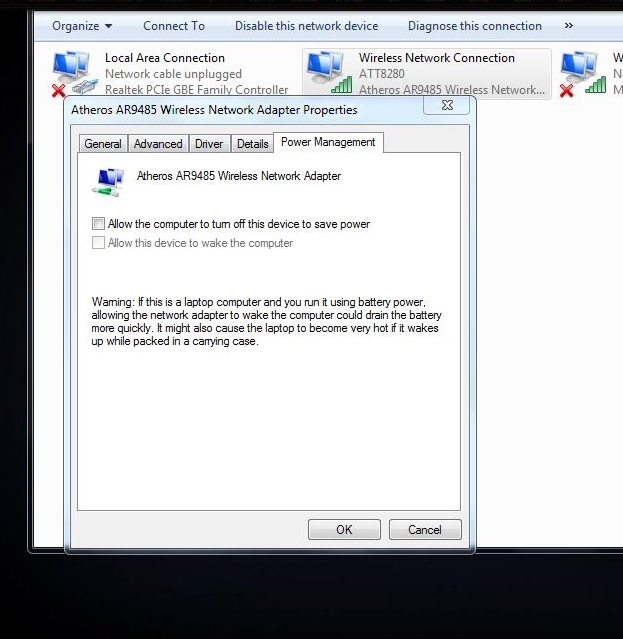This screenshot has width=623, height=639.
Task: Click 'Network cable unplugged' status text
Action: tap(173, 74)
